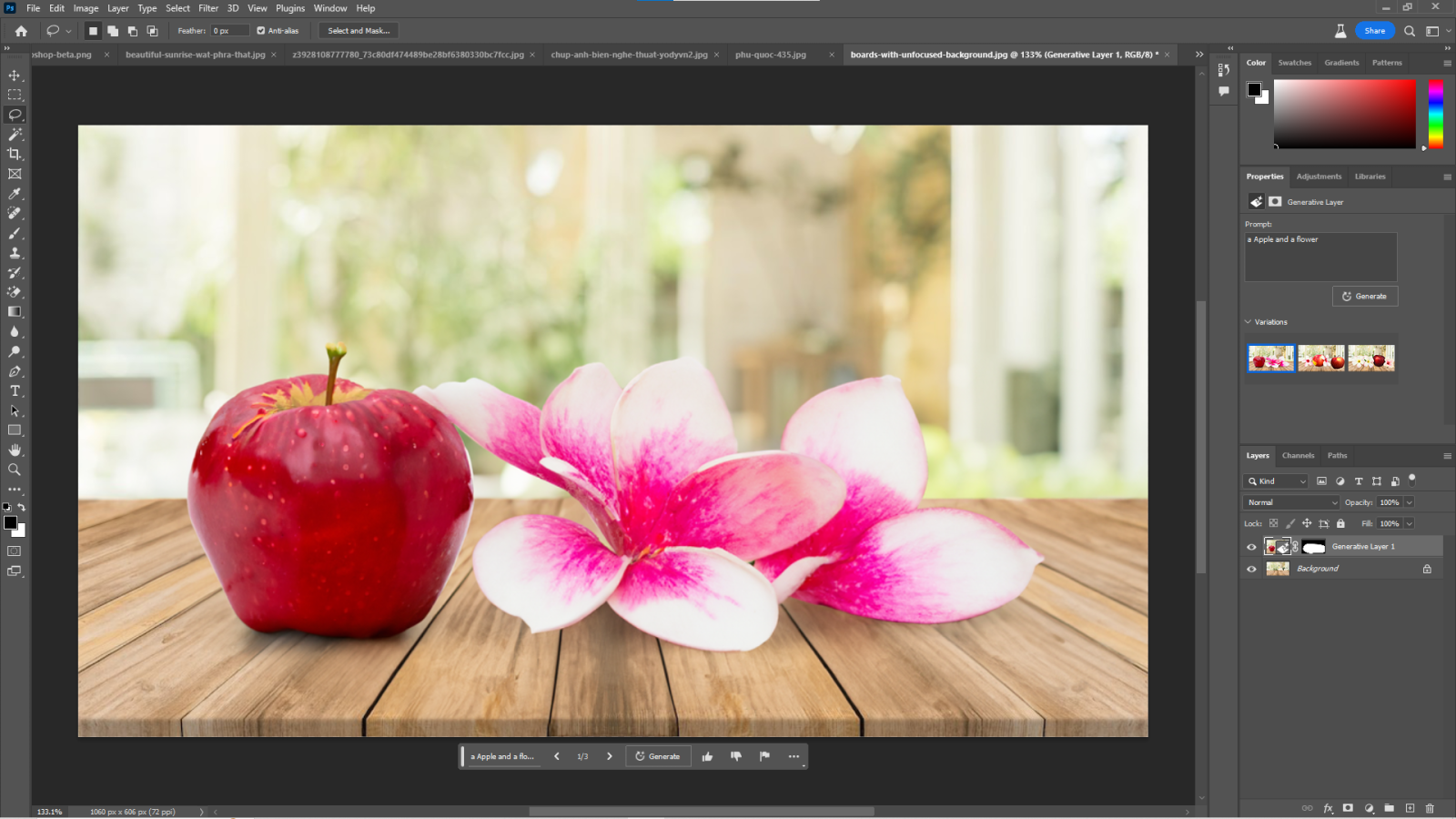Select the Eraser tool
The width and height of the screenshot is (1456, 819).
(x=15, y=292)
